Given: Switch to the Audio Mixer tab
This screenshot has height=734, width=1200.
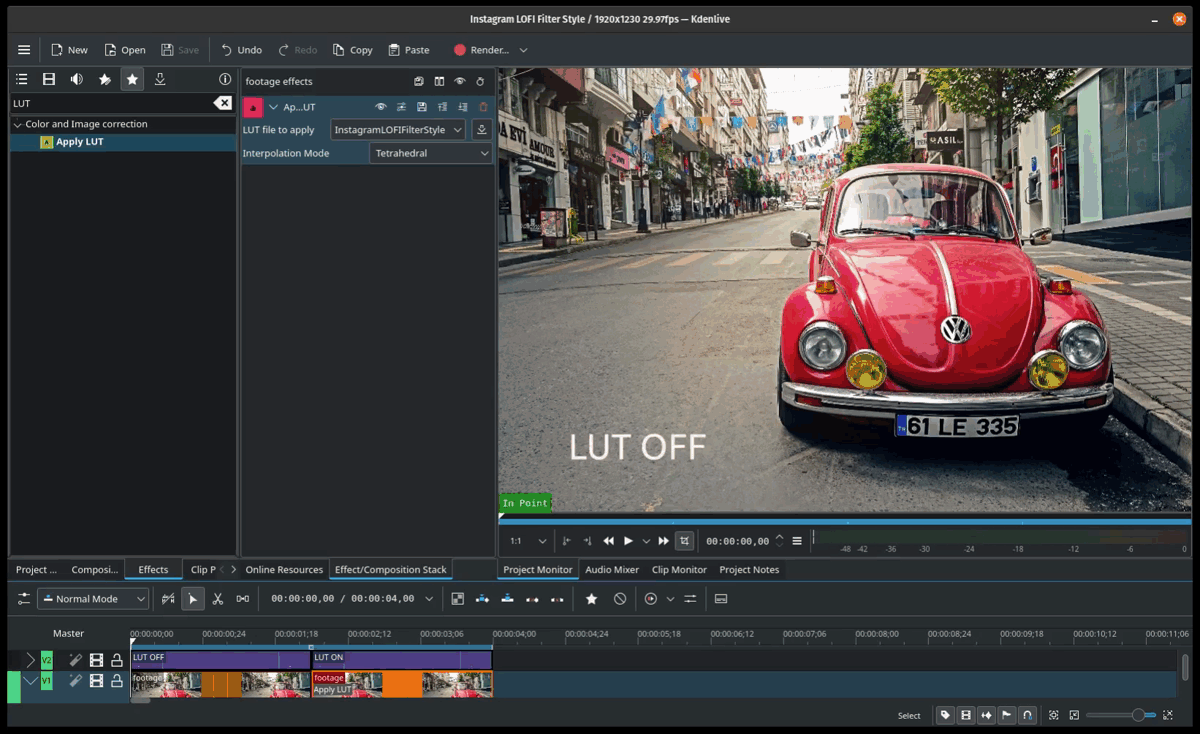Looking at the screenshot, I should pos(612,570).
